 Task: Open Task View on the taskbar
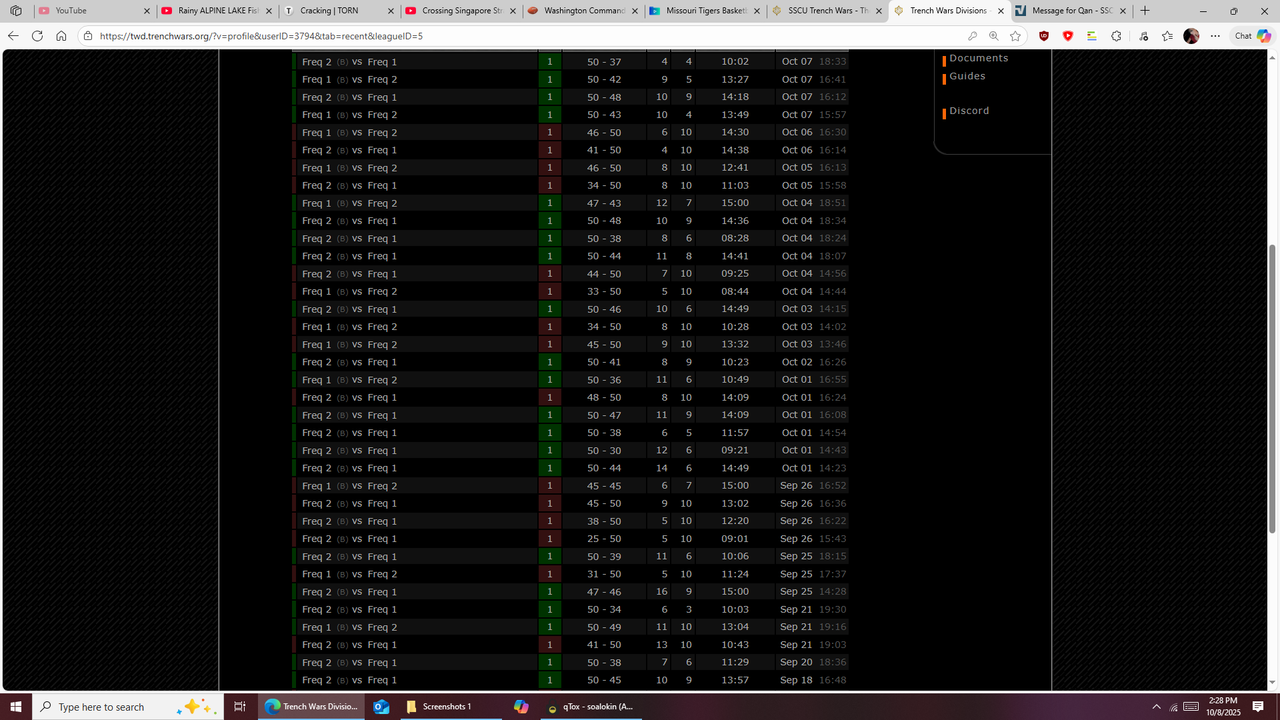(240, 706)
